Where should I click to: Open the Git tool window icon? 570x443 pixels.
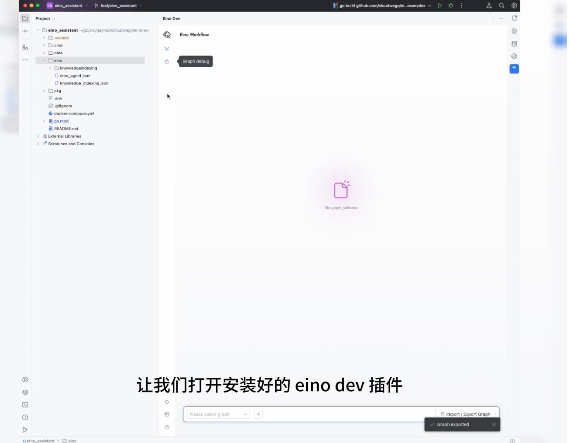click(25, 430)
